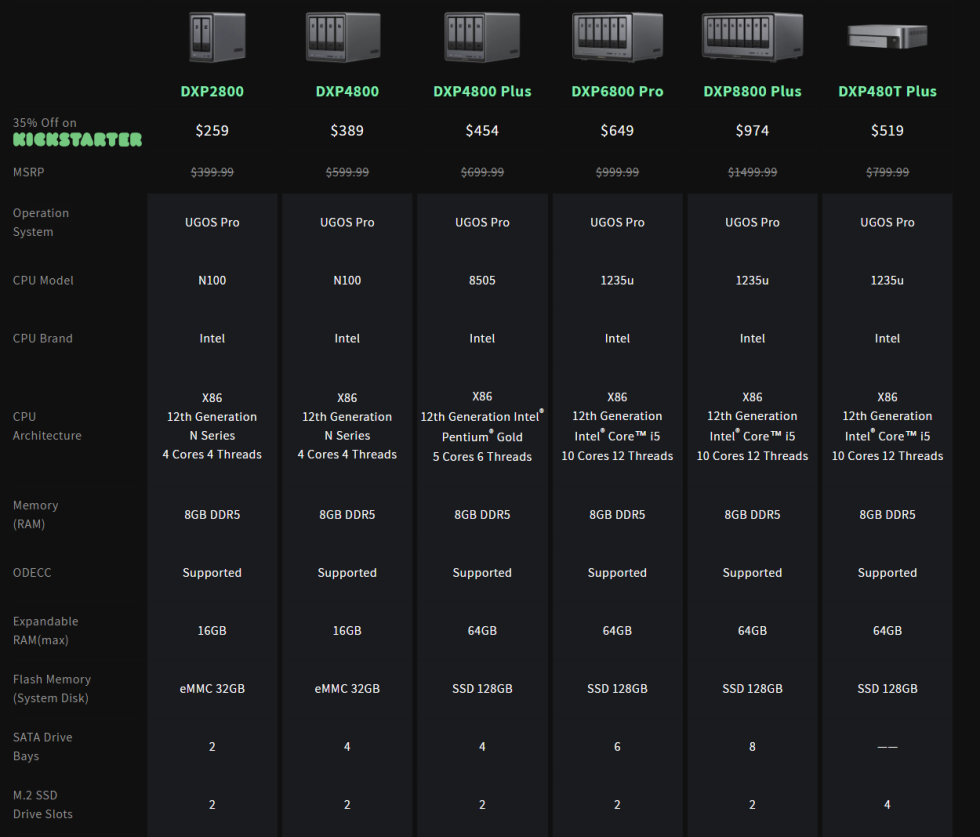The image size is (980, 837).
Task: Click the "SATA Drive Bays" row label
Action: [42, 747]
